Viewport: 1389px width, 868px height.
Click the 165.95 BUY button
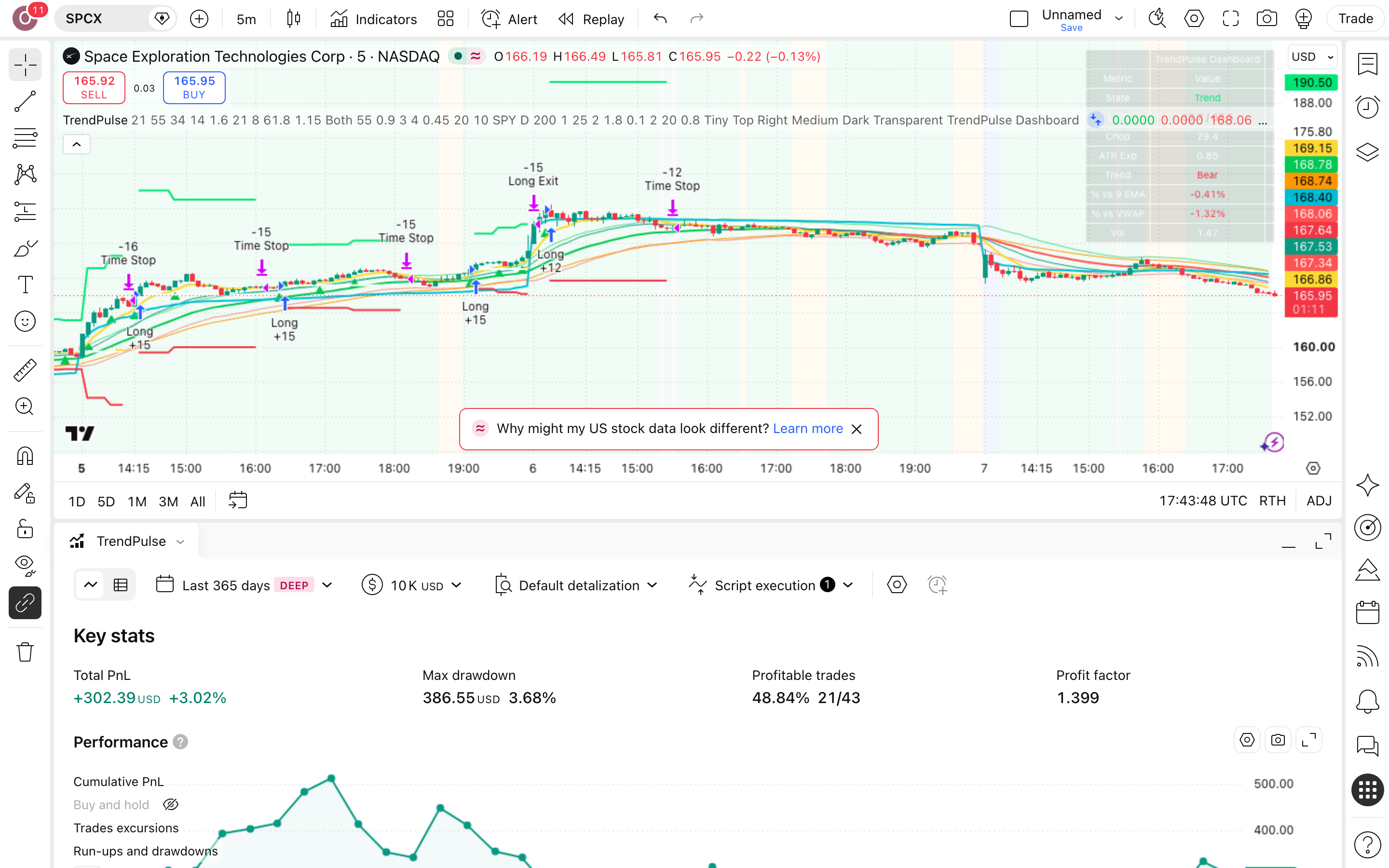coord(194,87)
